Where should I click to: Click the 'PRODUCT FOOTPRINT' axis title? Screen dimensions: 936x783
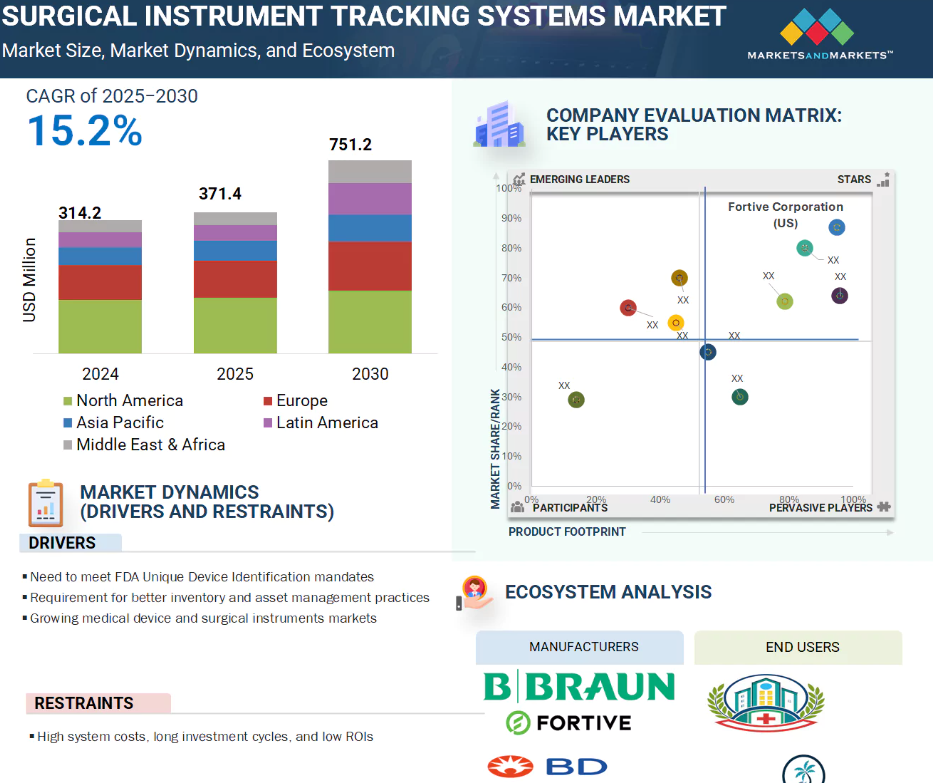(x=567, y=532)
